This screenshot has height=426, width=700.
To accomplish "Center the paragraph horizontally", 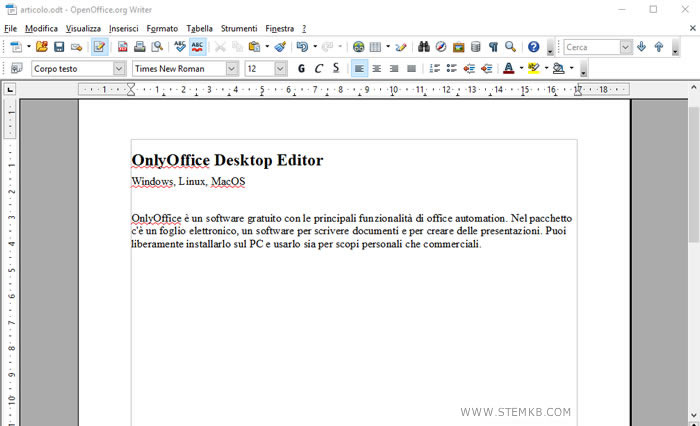I will [377, 68].
